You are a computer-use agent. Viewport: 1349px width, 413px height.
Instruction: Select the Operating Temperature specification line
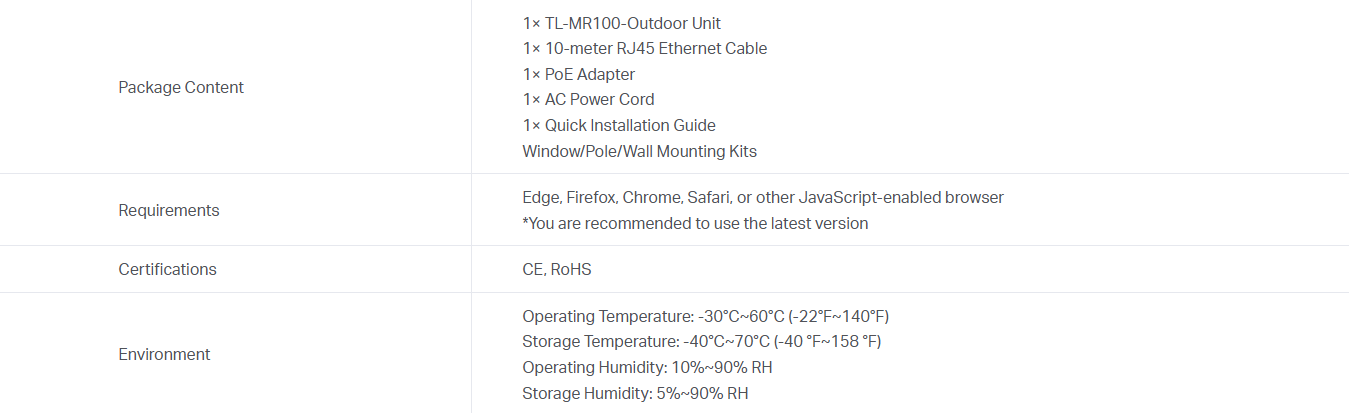point(705,316)
